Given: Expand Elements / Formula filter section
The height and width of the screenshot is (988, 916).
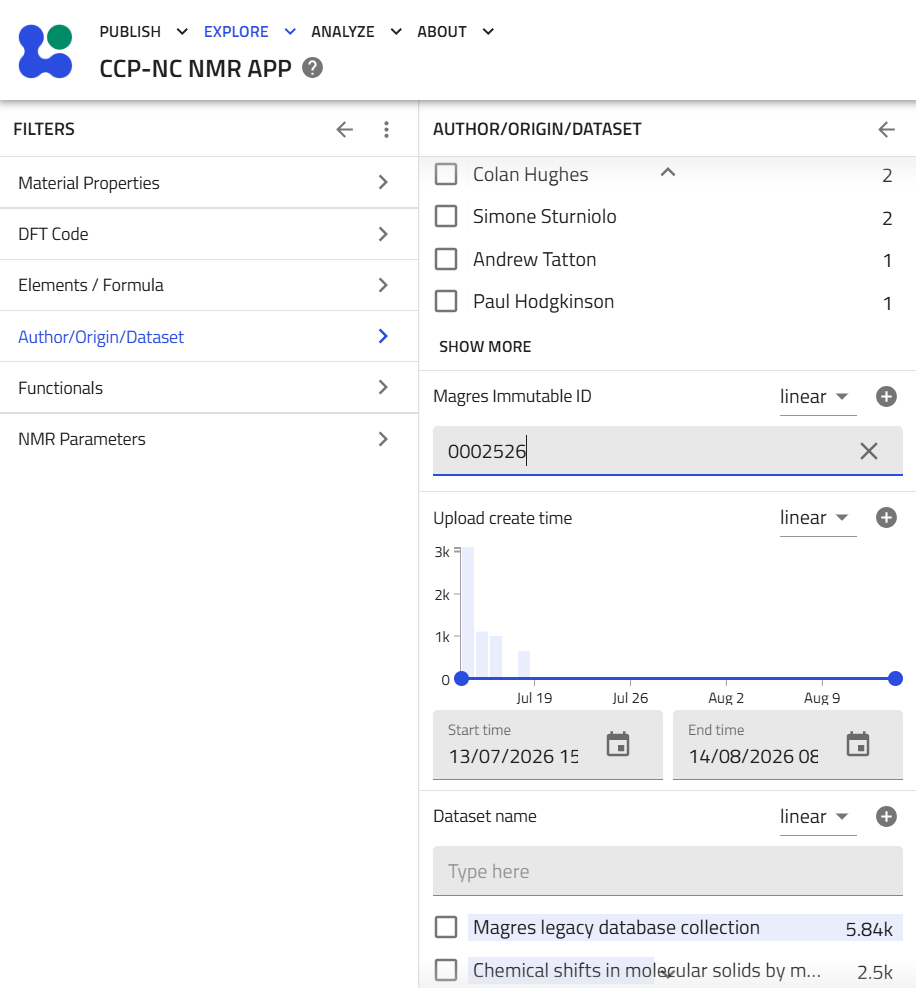Looking at the screenshot, I should (x=209, y=285).
